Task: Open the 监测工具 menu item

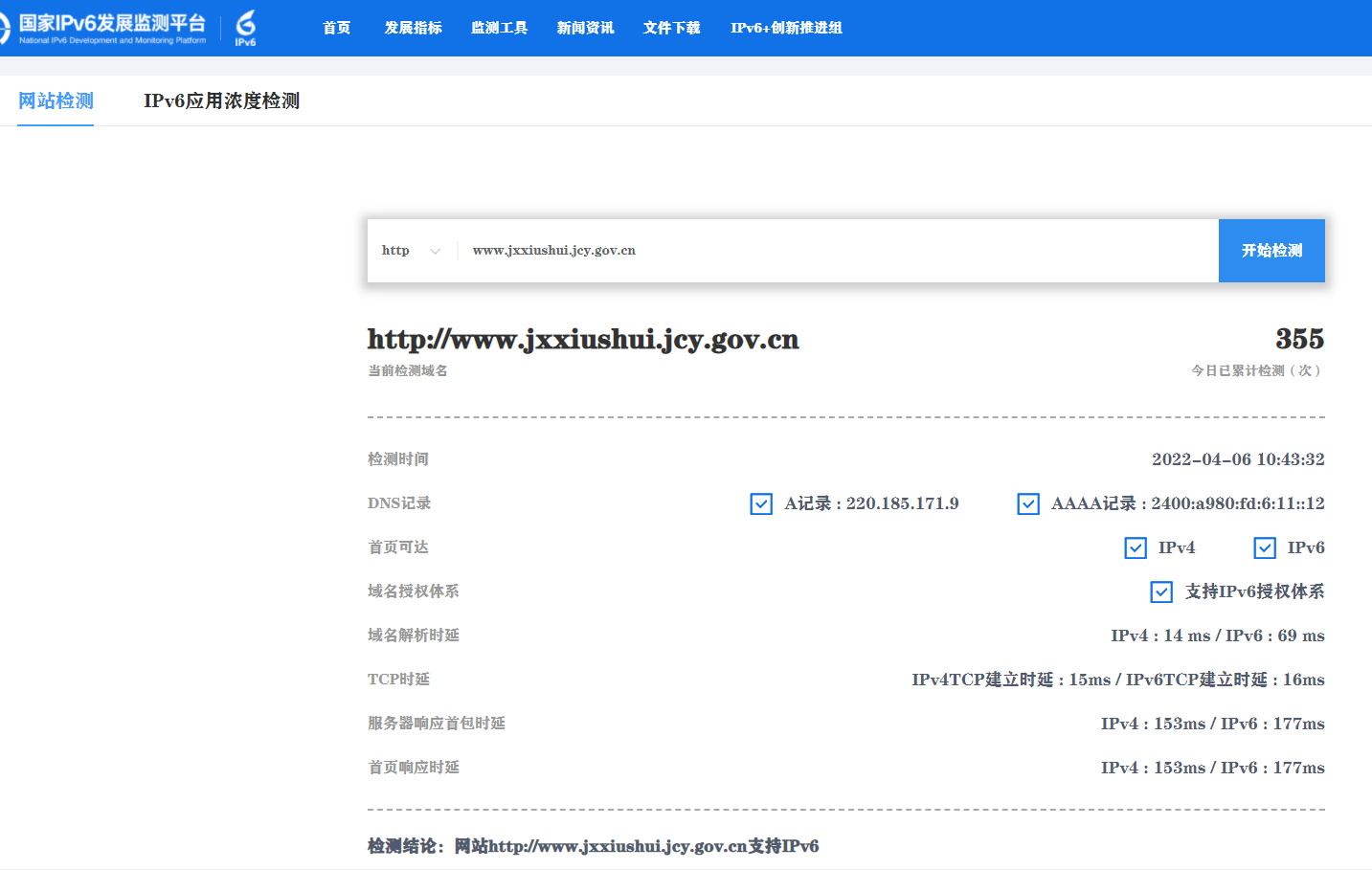Action: (500, 28)
